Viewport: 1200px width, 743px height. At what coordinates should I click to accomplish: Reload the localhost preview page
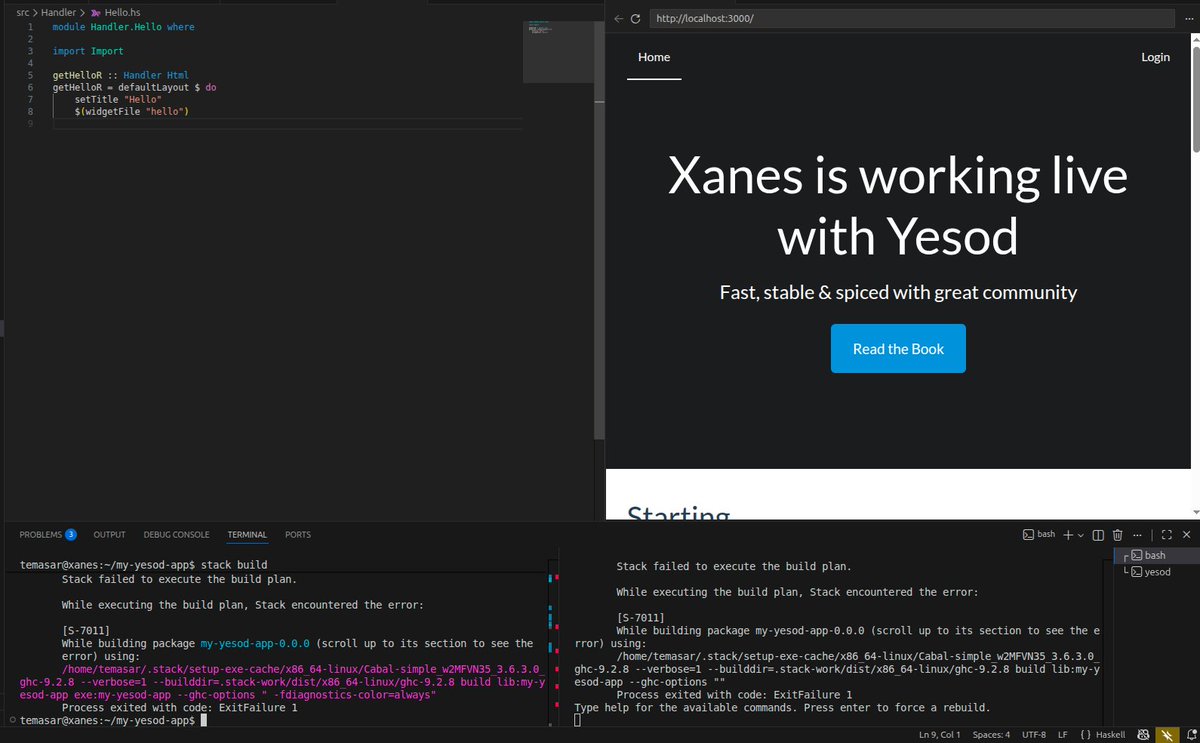point(635,19)
